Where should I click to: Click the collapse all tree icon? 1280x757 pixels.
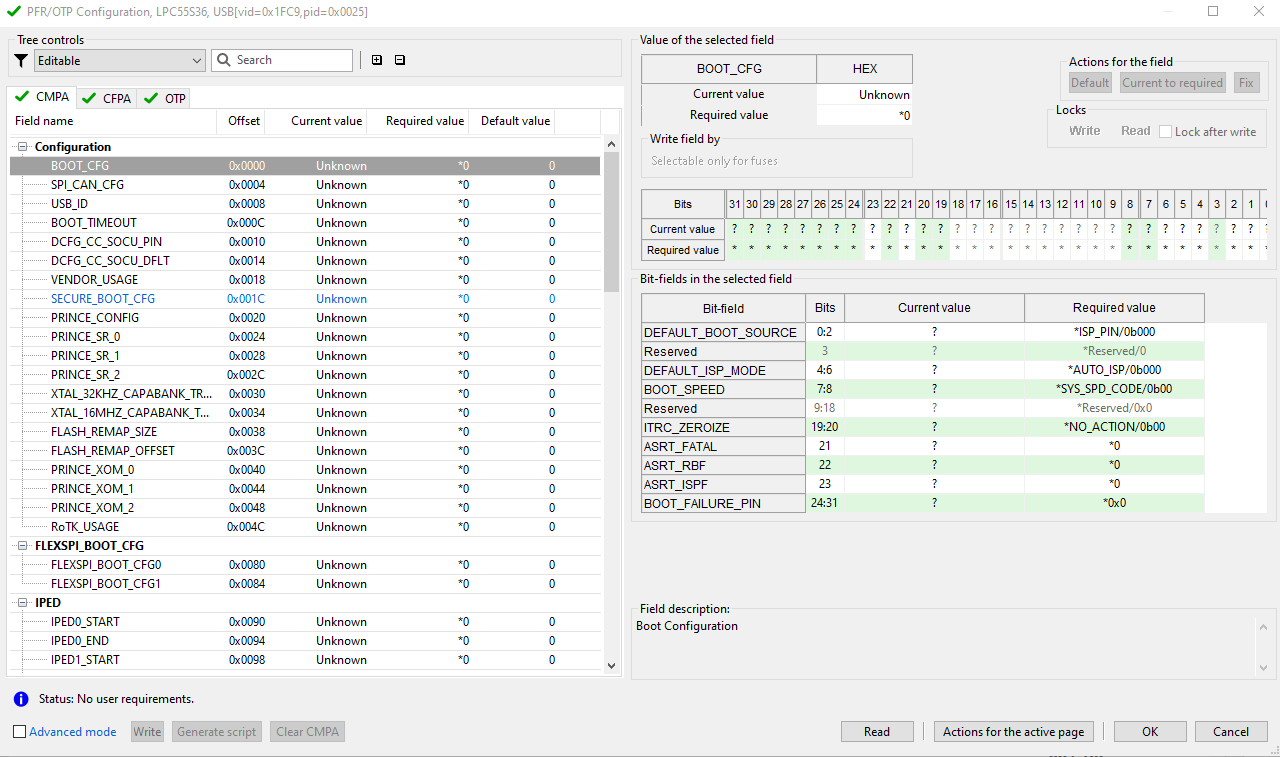click(x=400, y=60)
